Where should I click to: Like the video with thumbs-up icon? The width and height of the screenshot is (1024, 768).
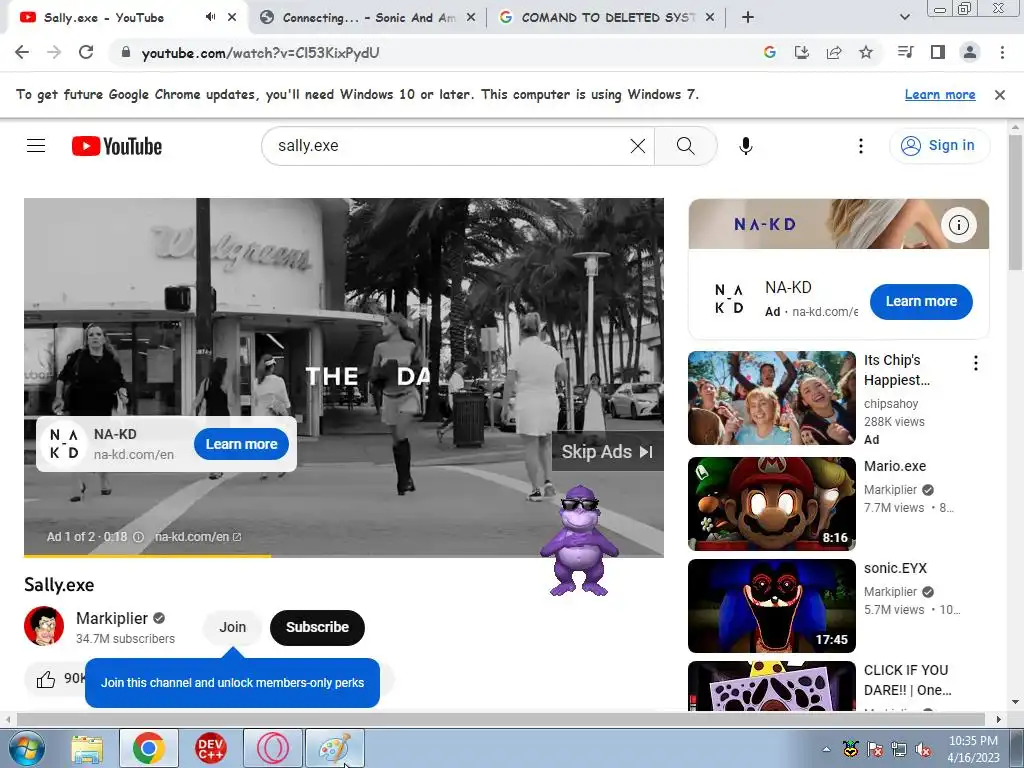pos(46,680)
